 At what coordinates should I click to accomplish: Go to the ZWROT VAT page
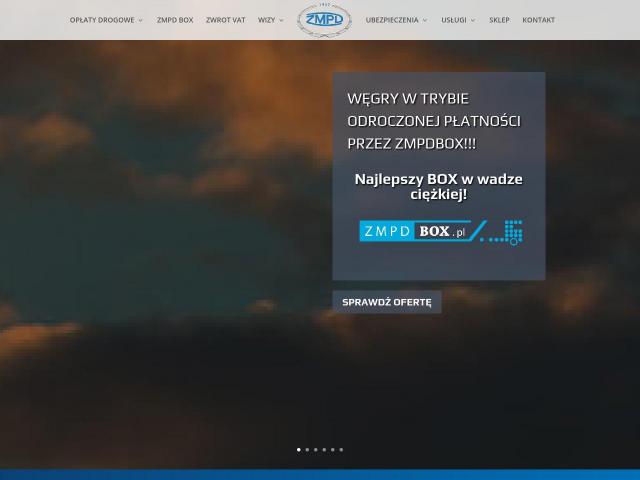(225, 20)
